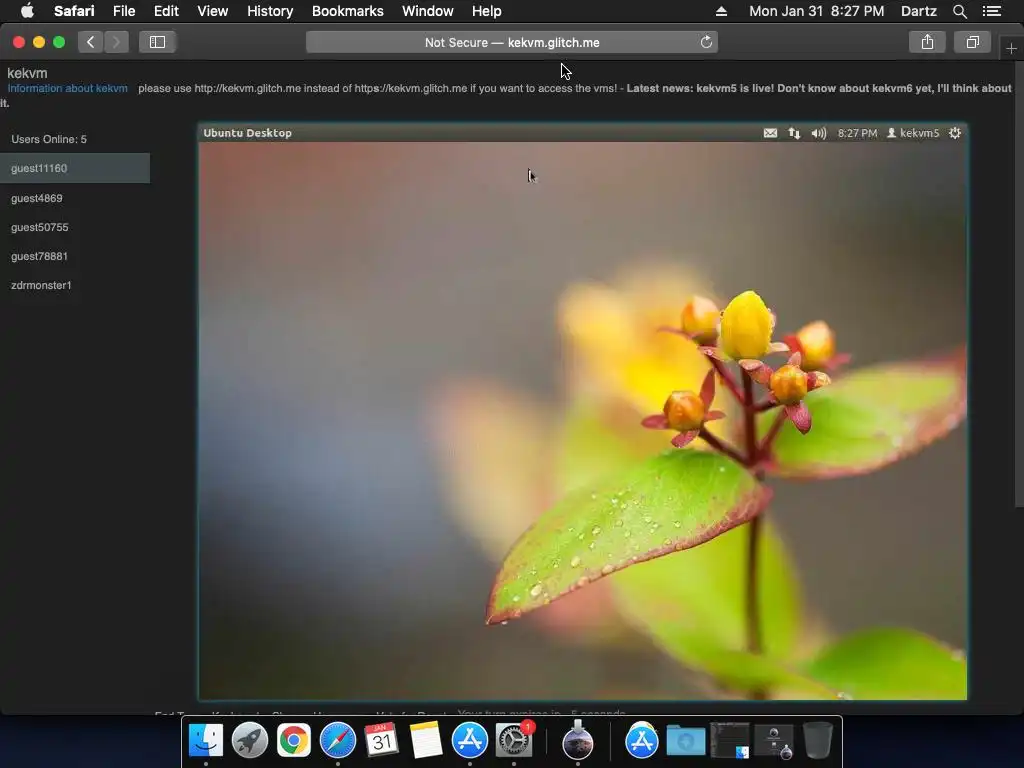Click the menu bar date and time

pos(816,11)
